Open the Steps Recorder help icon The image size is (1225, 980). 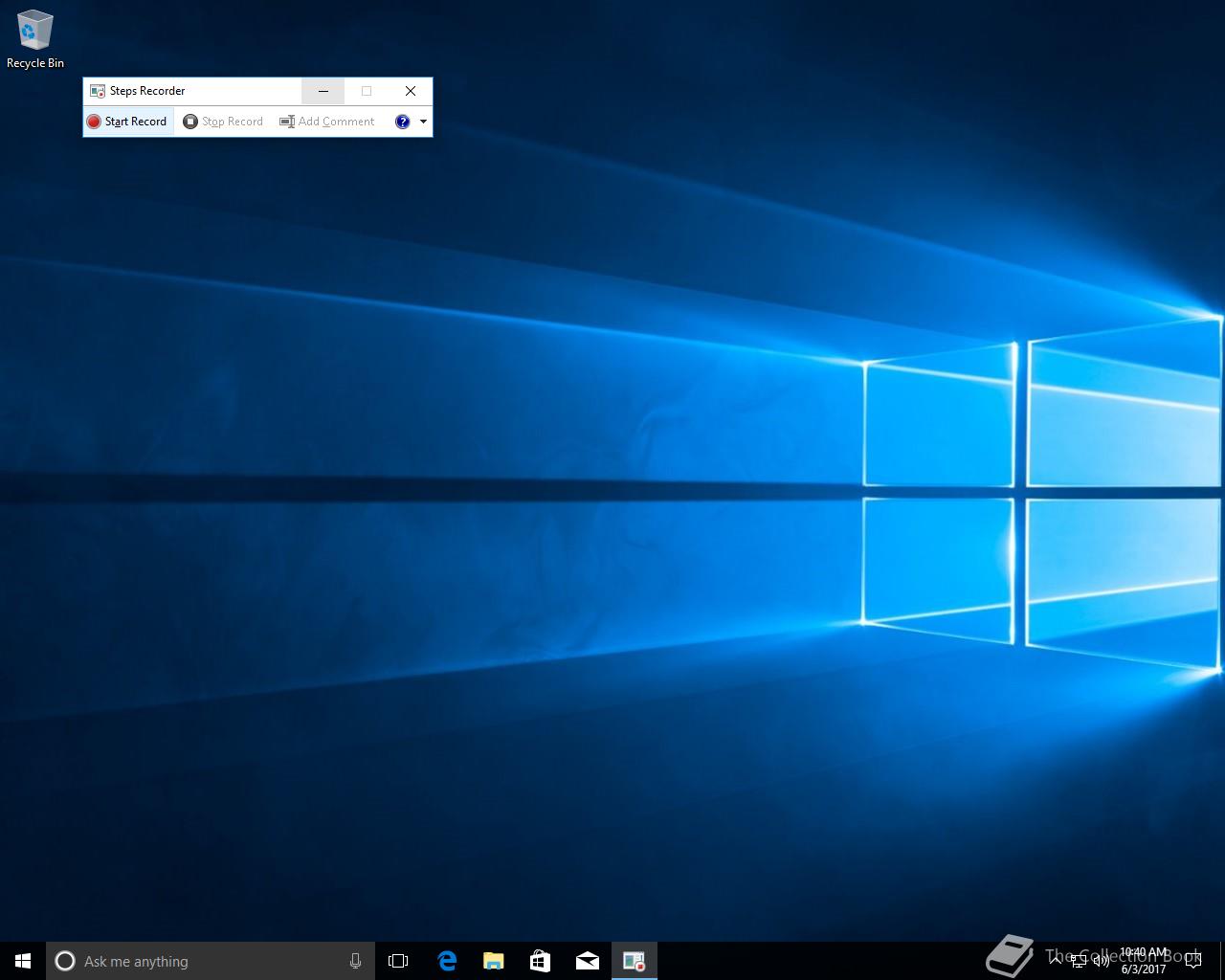402,122
